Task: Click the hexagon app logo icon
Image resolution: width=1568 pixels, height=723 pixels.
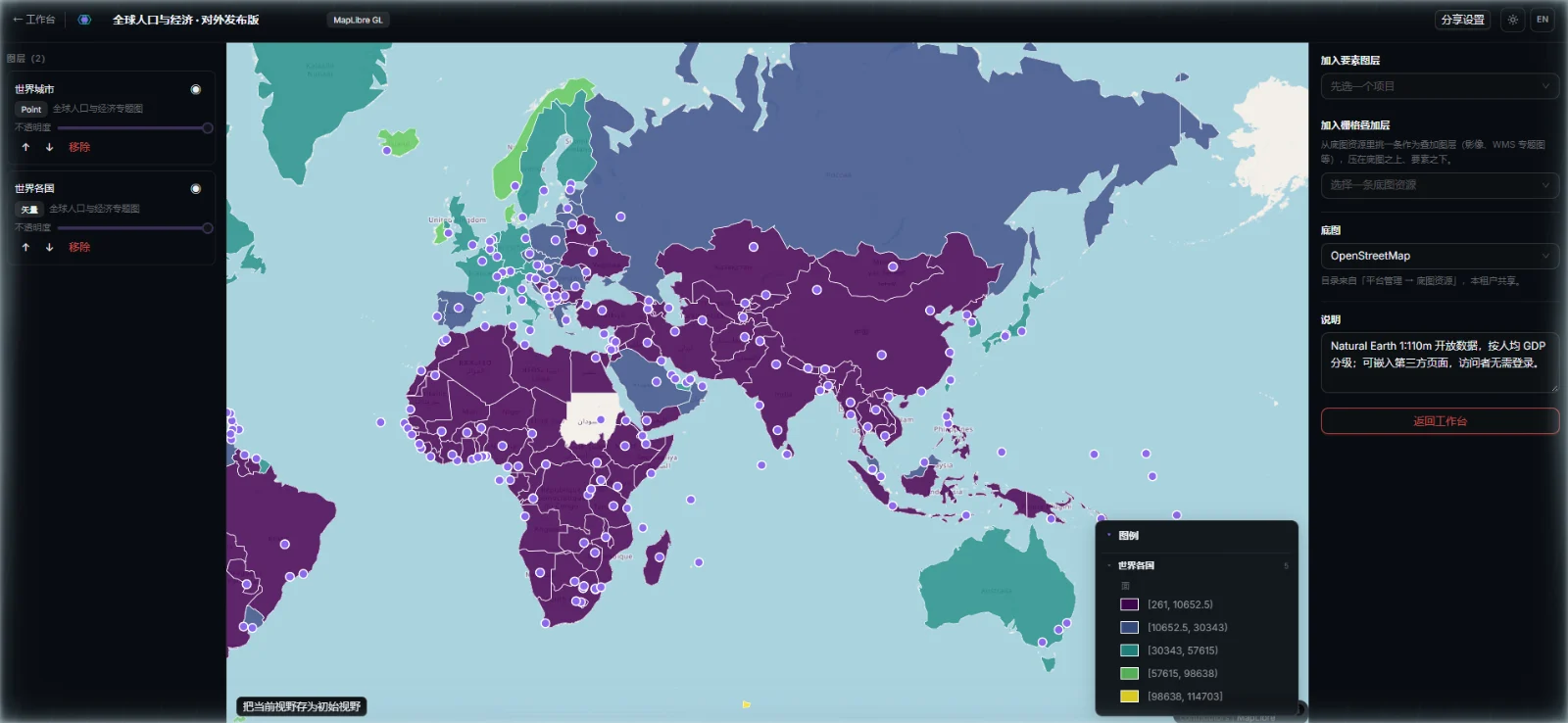Action: 84,20
